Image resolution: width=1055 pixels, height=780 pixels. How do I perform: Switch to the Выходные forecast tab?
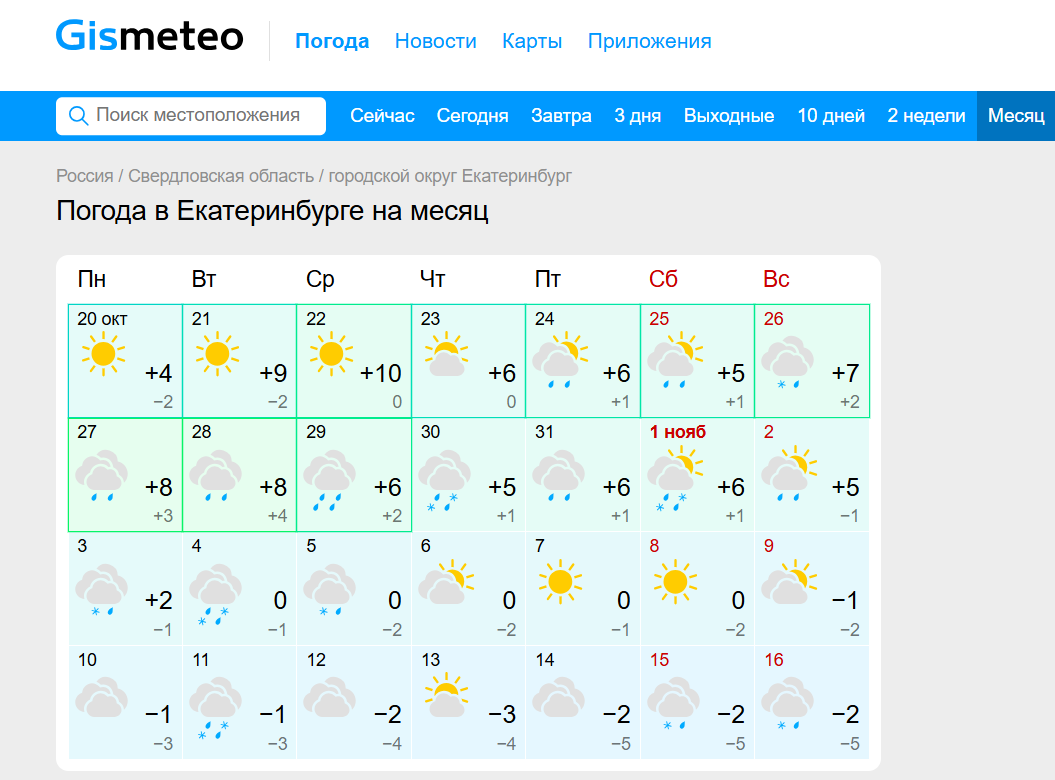pos(729,116)
